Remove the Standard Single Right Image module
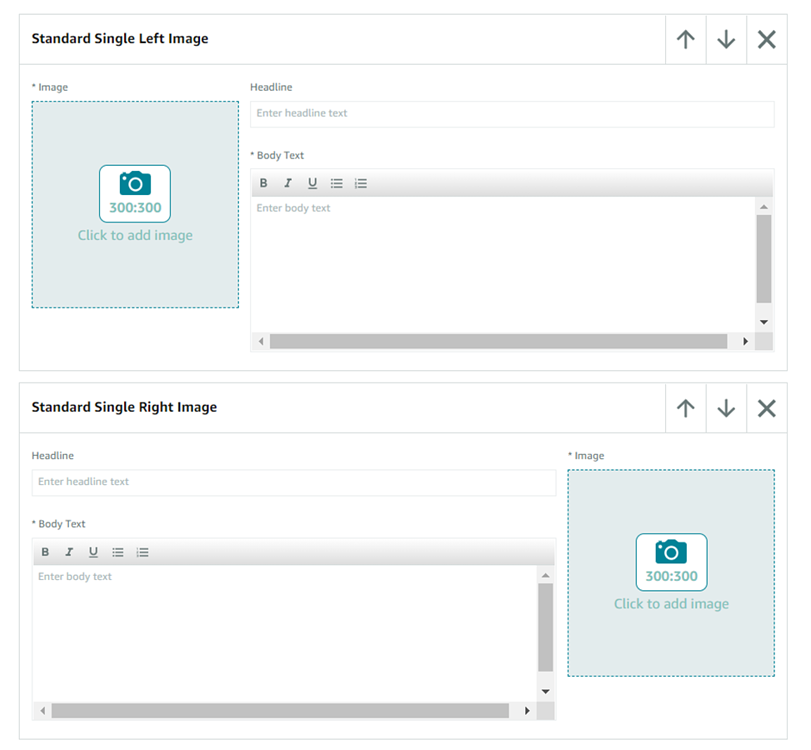 [766, 408]
